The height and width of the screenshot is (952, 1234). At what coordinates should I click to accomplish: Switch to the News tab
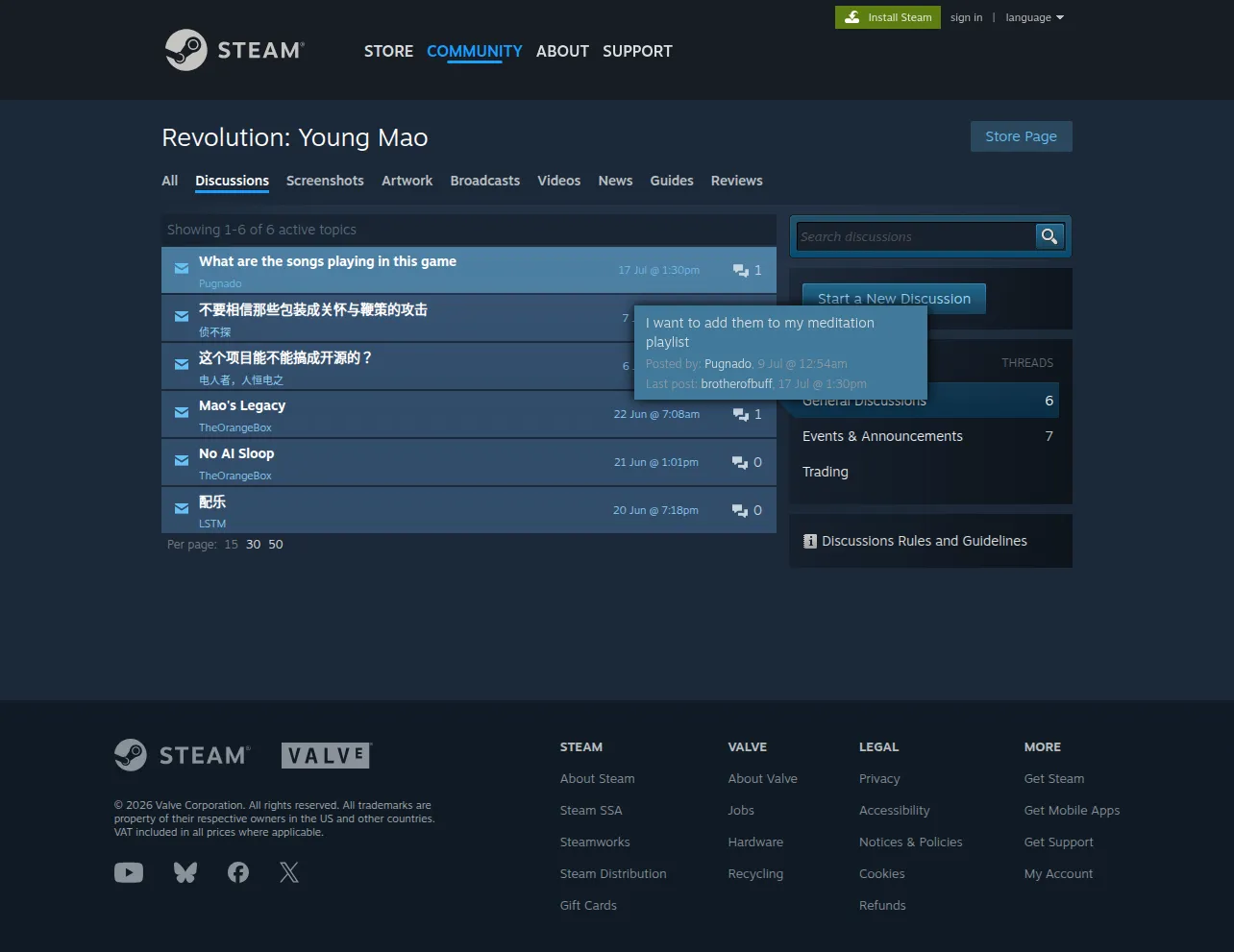(x=615, y=181)
